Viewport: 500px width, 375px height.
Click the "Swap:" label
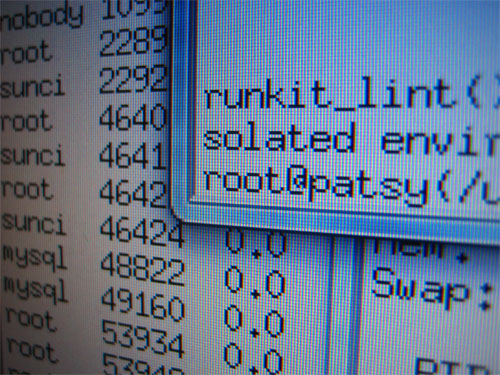tap(432, 289)
